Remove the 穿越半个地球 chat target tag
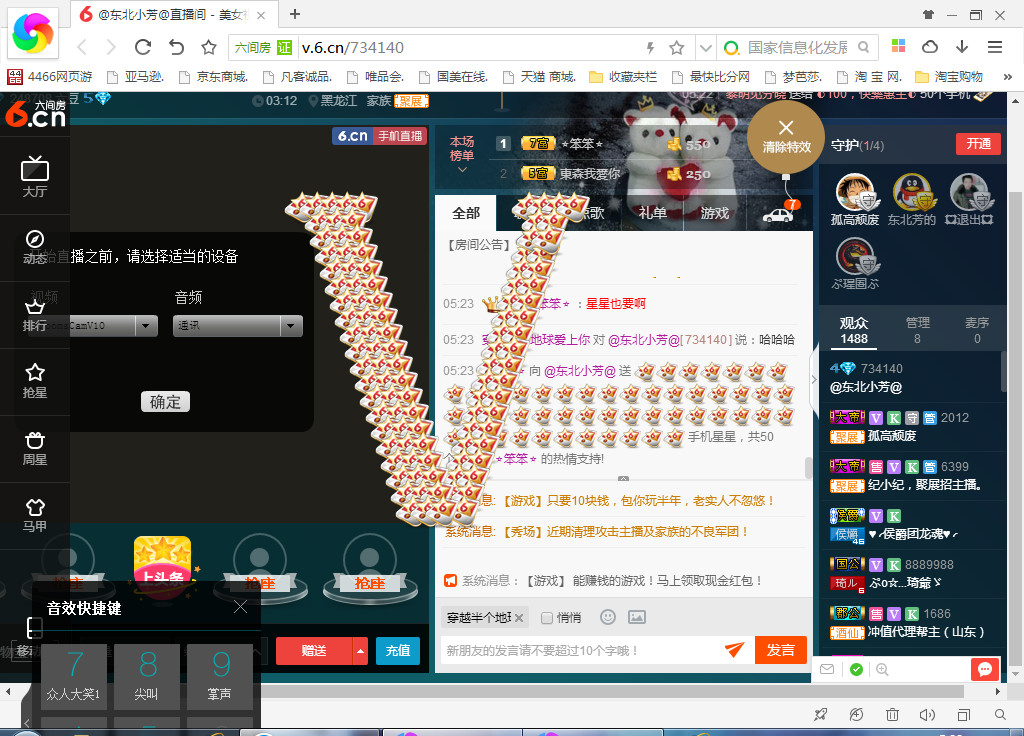Screen dimensions: 1024x736 (519, 618)
